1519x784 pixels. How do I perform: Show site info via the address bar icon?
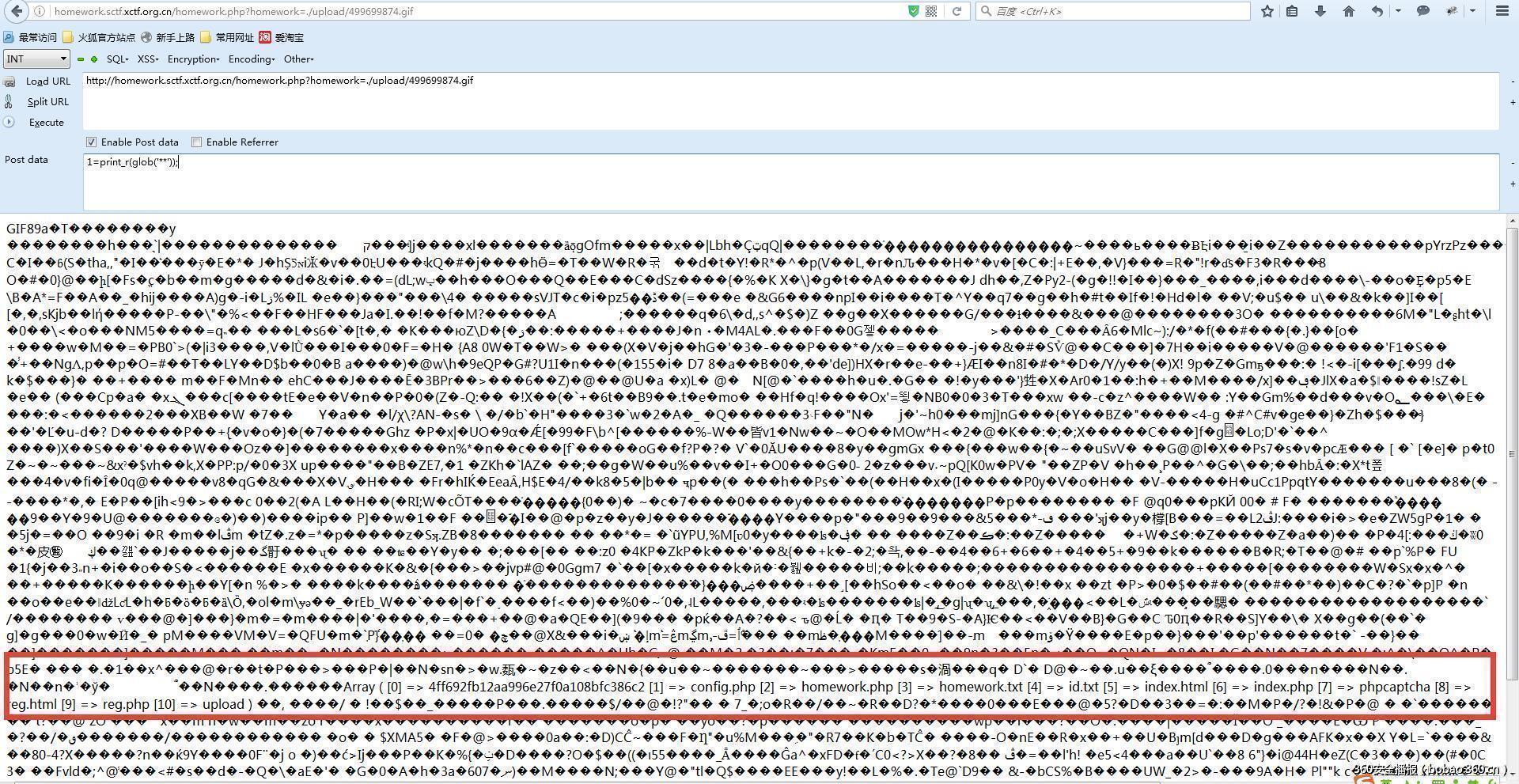click(40, 11)
